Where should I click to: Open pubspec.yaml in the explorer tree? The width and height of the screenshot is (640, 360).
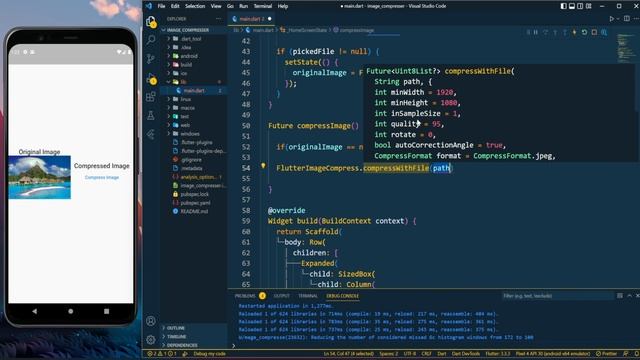click(194, 202)
